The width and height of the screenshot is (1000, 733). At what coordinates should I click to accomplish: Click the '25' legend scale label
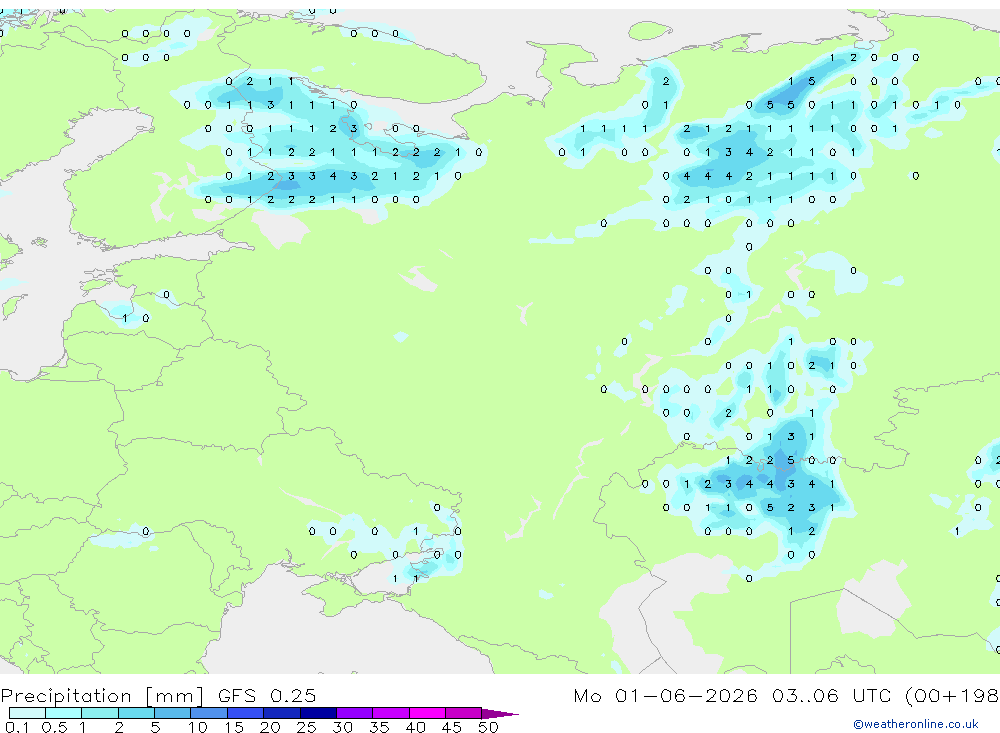(307, 727)
